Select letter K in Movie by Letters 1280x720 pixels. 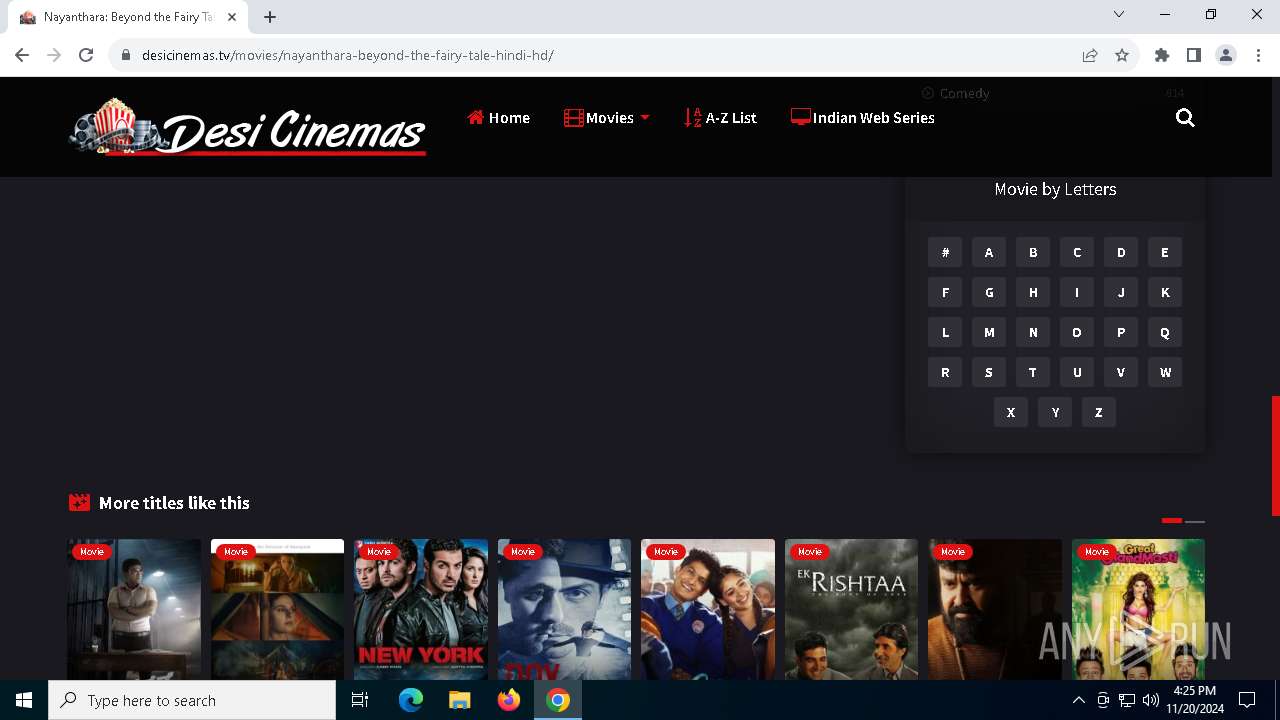tap(1165, 293)
